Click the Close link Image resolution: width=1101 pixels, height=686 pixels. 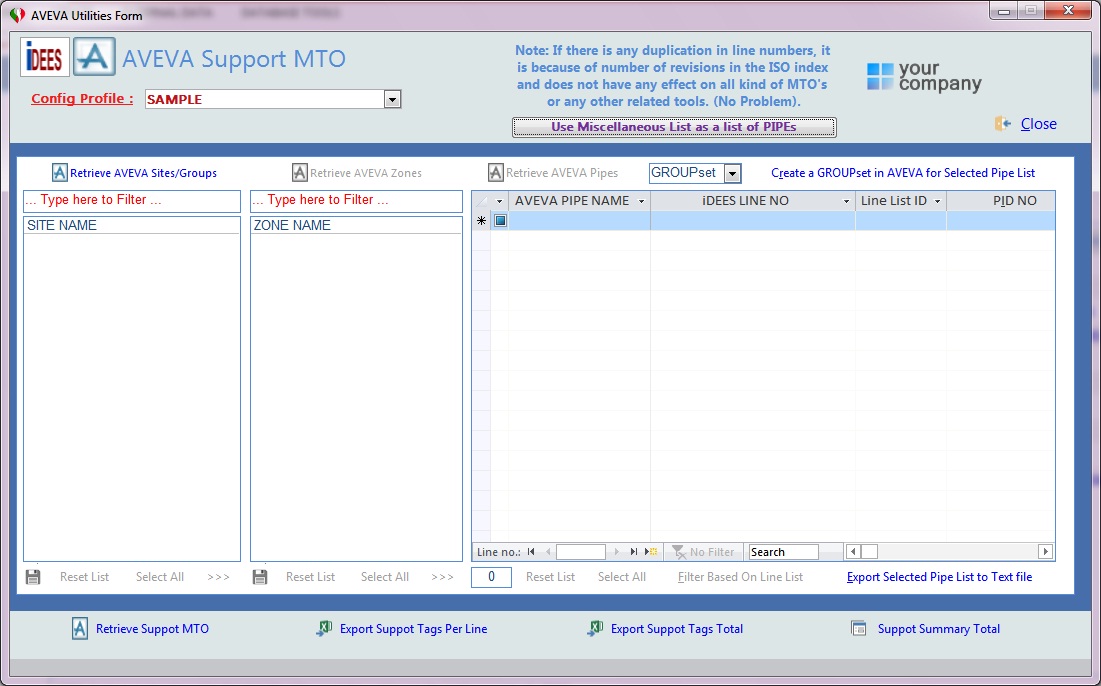click(1039, 124)
